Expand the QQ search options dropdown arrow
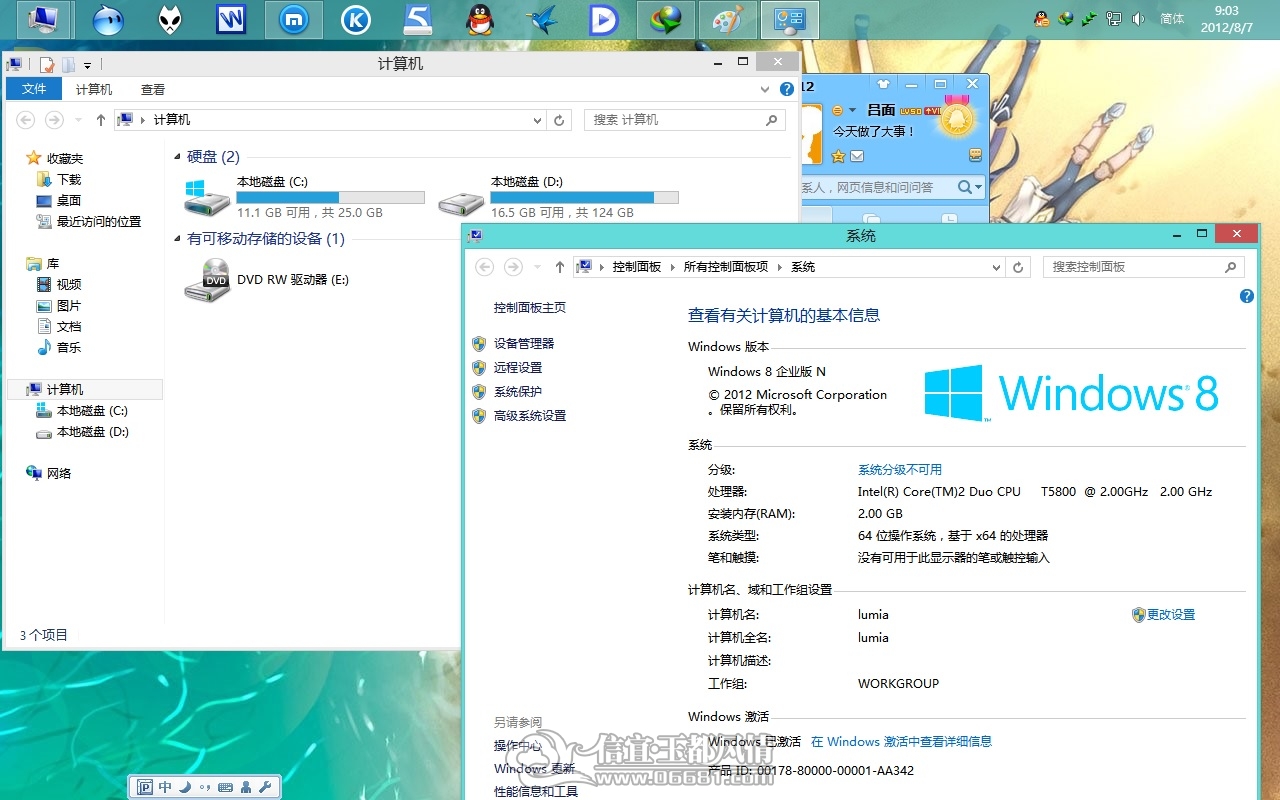1280x800 pixels. pyautogui.click(x=978, y=187)
